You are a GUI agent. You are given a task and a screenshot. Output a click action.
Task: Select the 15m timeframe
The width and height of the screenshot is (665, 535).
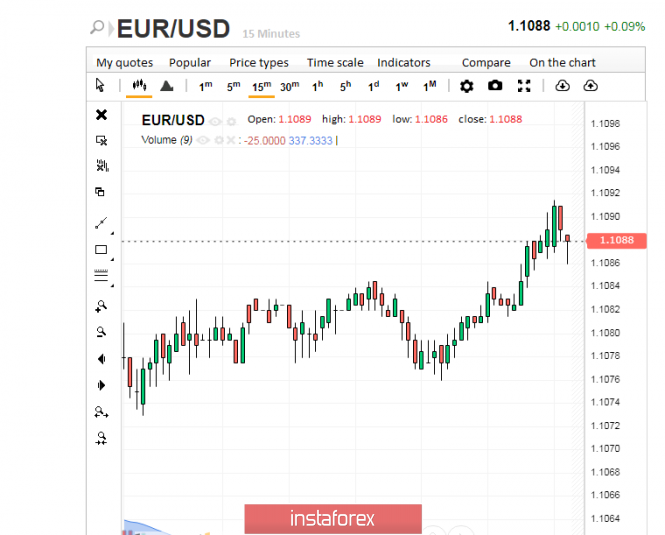261,86
